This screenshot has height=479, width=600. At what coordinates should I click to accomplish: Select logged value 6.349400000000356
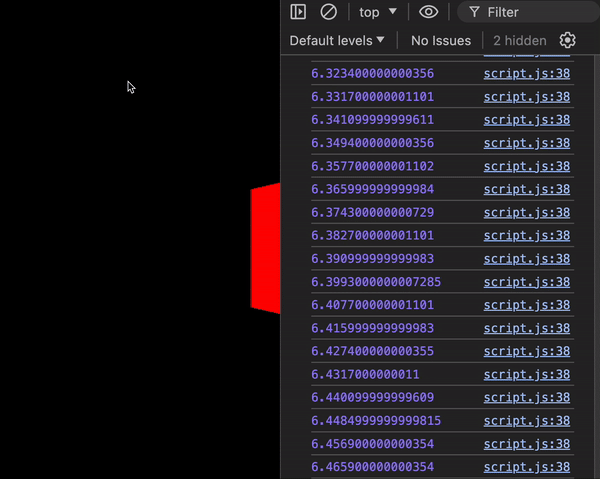tap(372, 143)
